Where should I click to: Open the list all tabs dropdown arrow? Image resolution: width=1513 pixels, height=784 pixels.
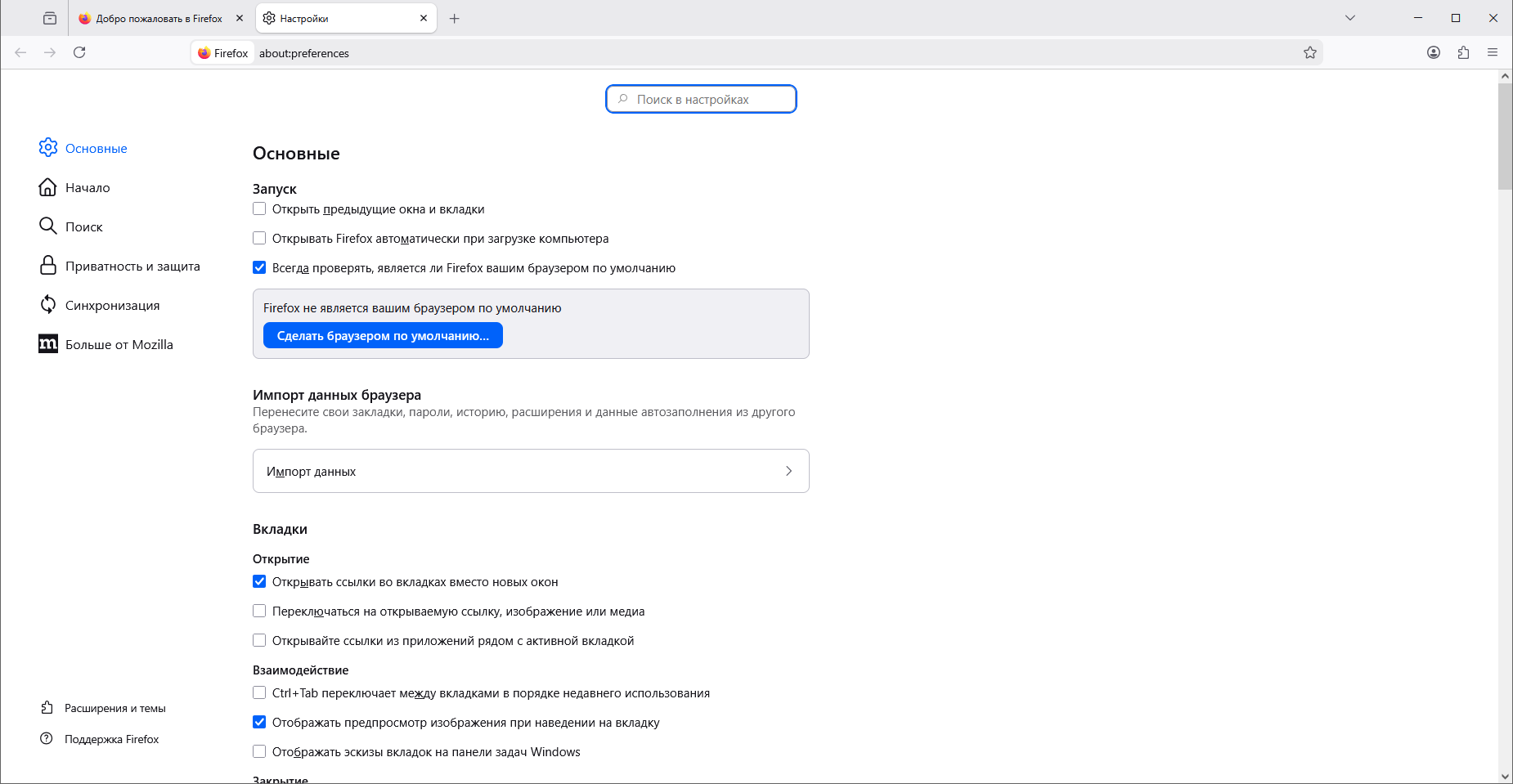click(1350, 18)
